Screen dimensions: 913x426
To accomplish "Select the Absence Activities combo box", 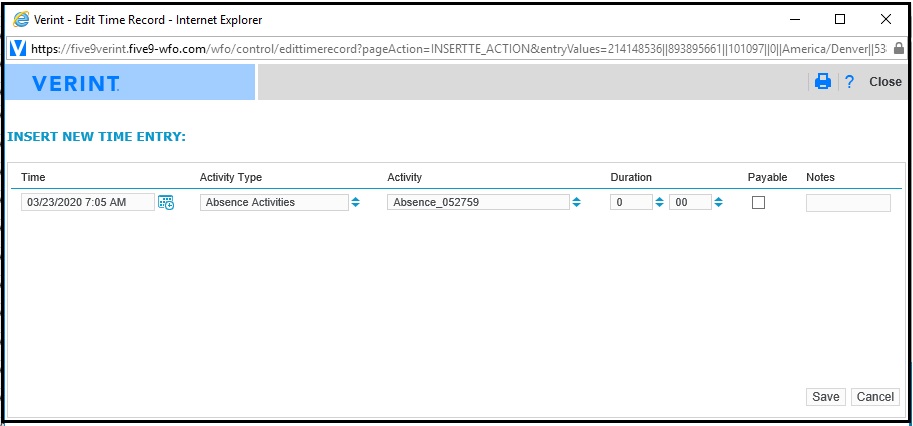I will pyautogui.click(x=274, y=203).
